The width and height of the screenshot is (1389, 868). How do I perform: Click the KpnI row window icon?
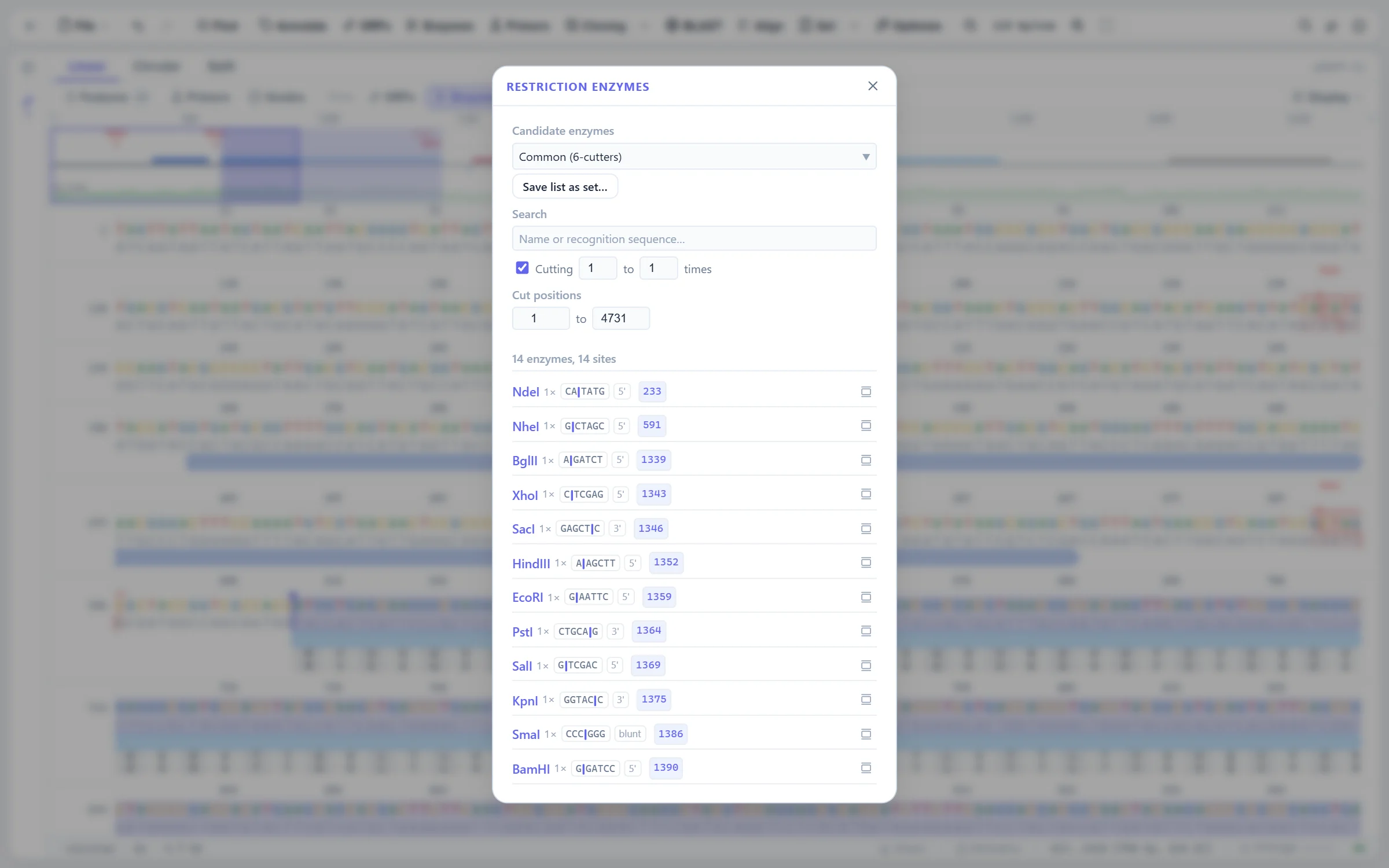coord(866,700)
